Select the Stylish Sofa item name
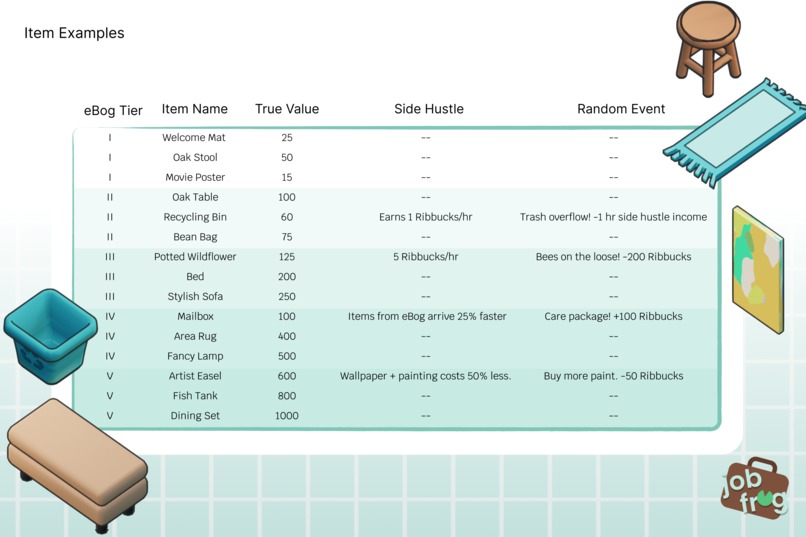This screenshot has width=806, height=537. 195,297
